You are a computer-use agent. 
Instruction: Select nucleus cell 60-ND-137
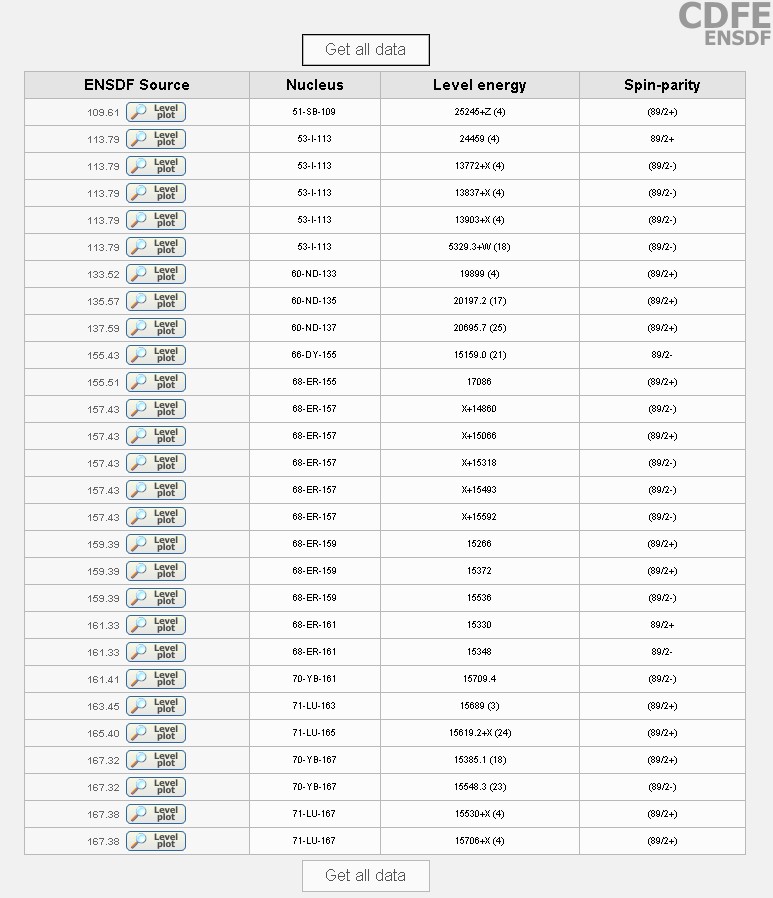(314, 328)
